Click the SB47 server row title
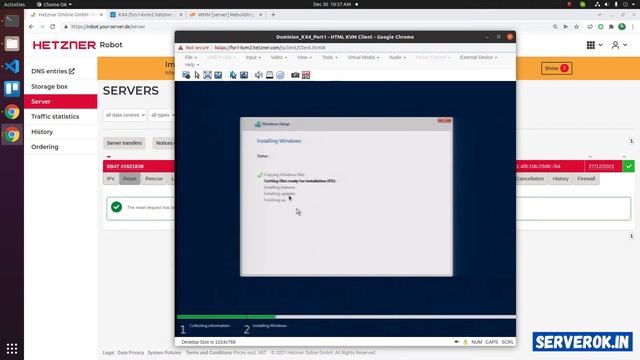This screenshot has width=640, height=360. 125,167
